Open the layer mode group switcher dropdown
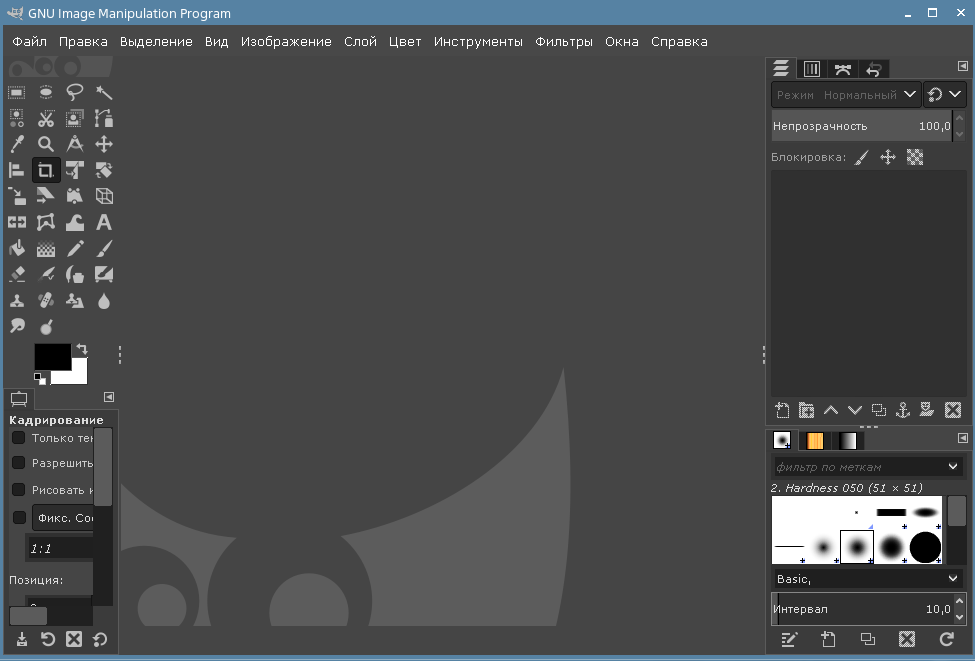This screenshot has height=661, width=975. click(x=945, y=95)
